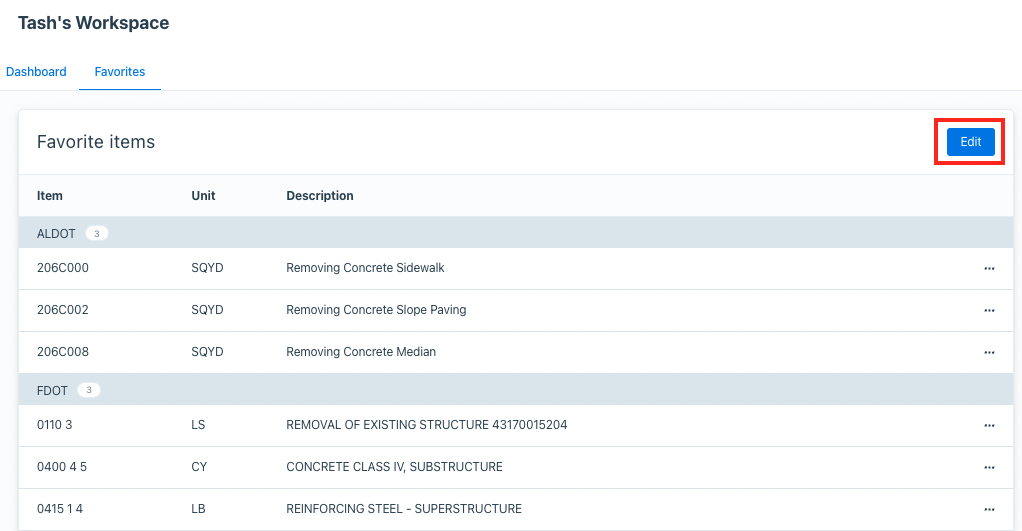Open more options for Removing Concrete Median
1022x531 pixels.
[989, 352]
